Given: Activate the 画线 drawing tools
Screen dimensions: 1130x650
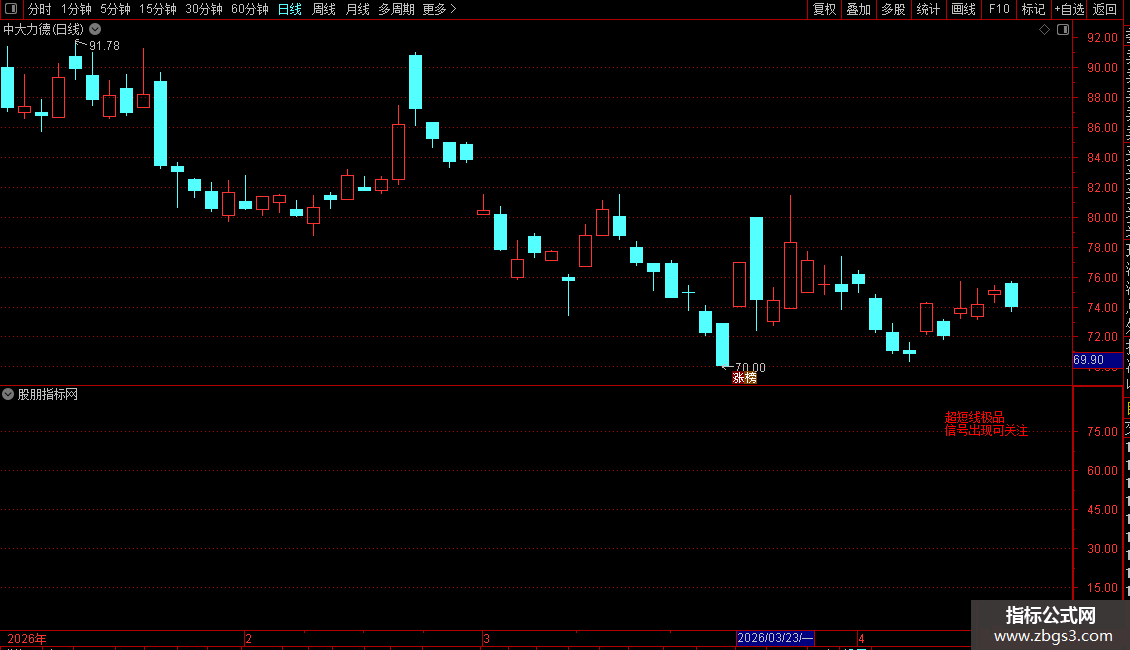Looking at the screenshot, I should click(964, 9).
